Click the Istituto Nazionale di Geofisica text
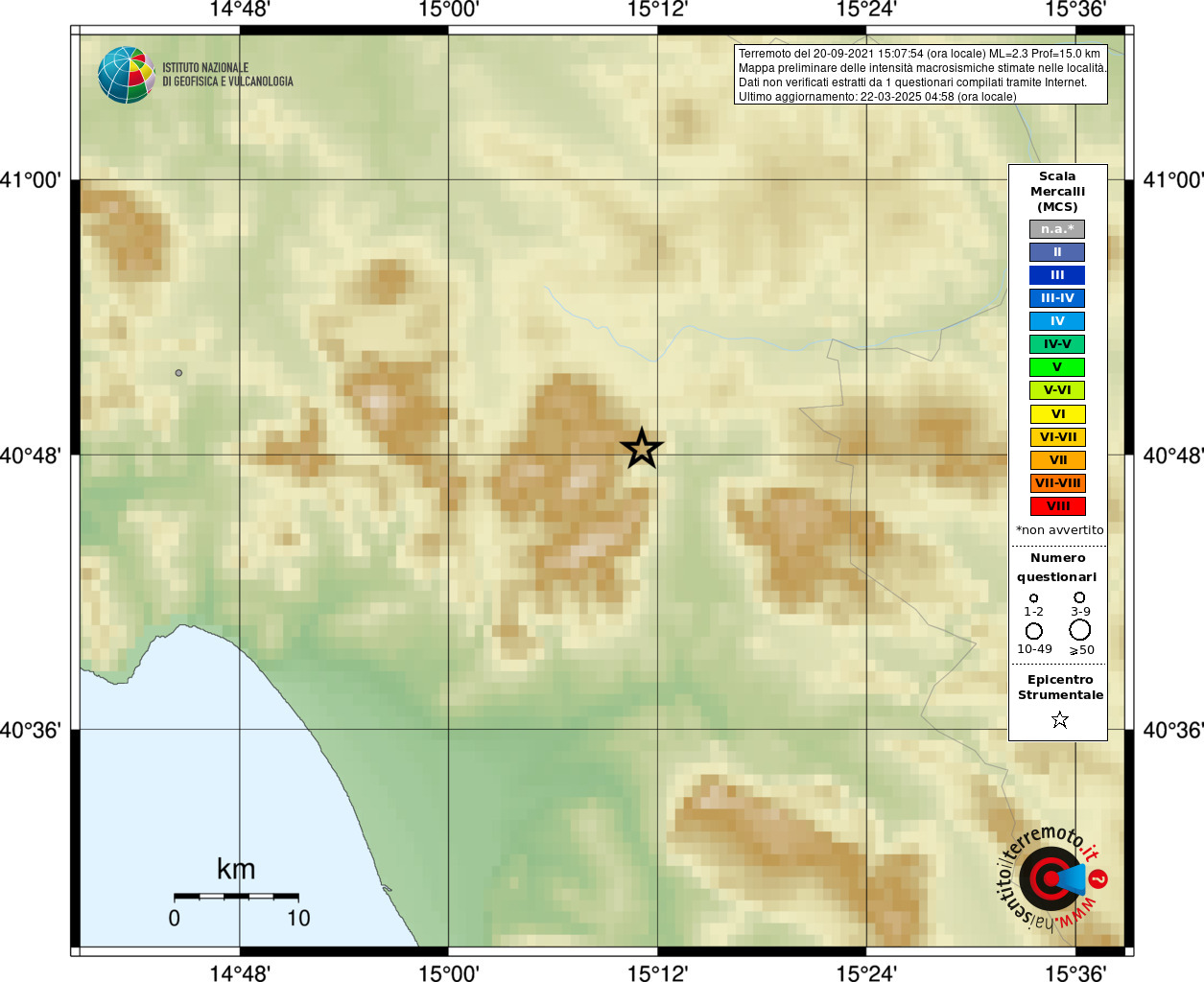The image size is (1204, 982). (227, 75)
